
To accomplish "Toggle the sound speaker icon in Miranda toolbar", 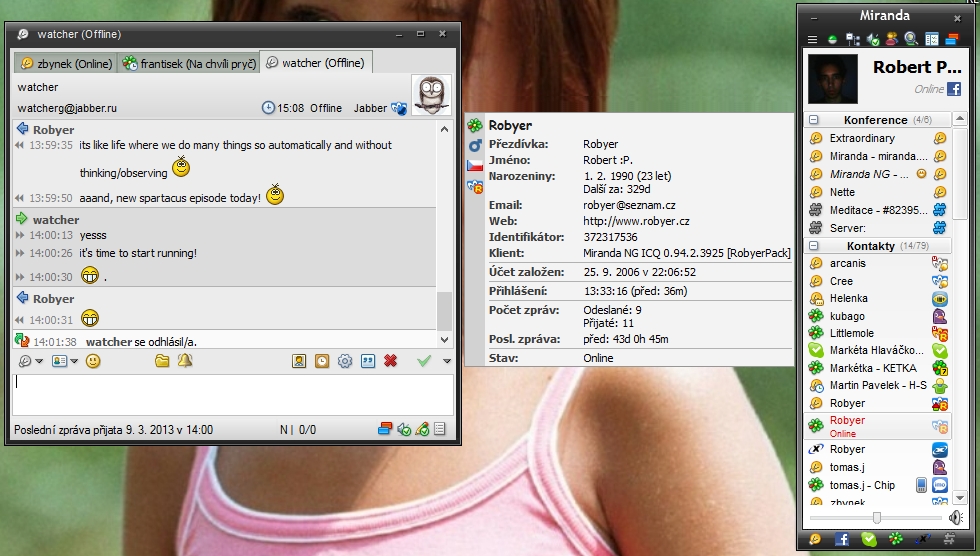I will (873, 39).
